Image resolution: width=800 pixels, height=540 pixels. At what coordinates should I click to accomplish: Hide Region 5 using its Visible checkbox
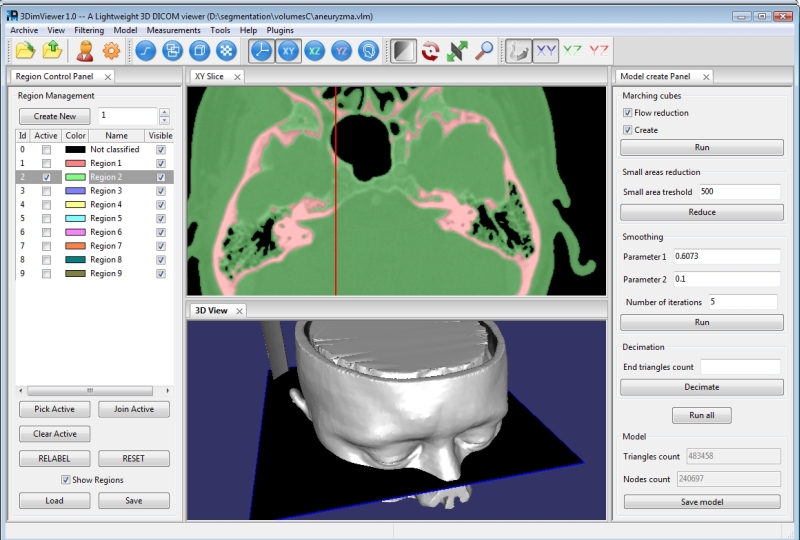(161, 218)
